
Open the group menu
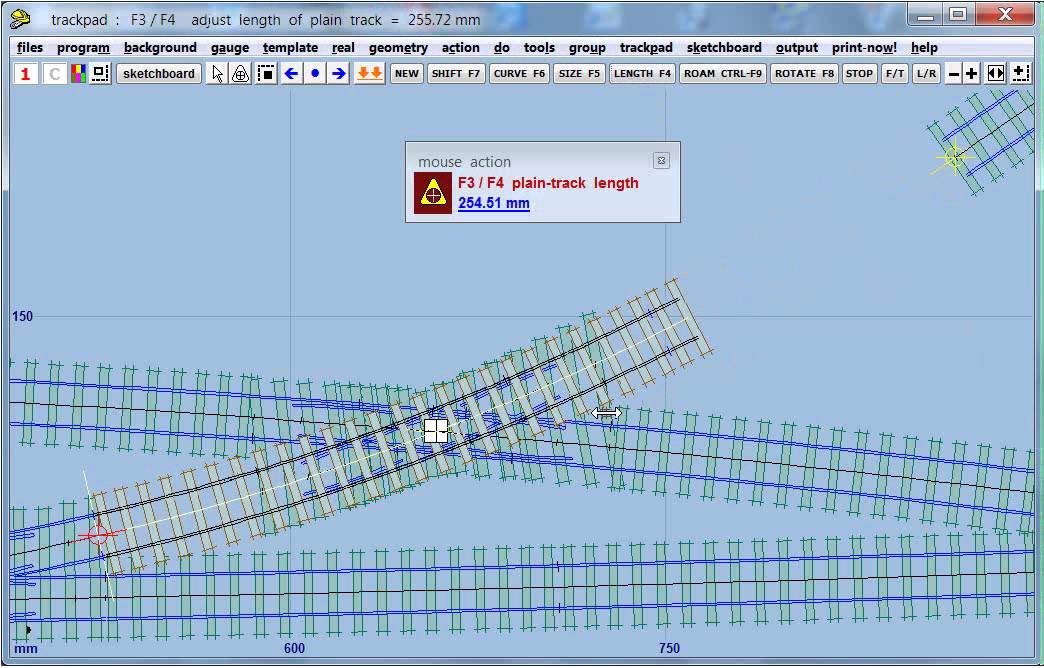[587, 47]
